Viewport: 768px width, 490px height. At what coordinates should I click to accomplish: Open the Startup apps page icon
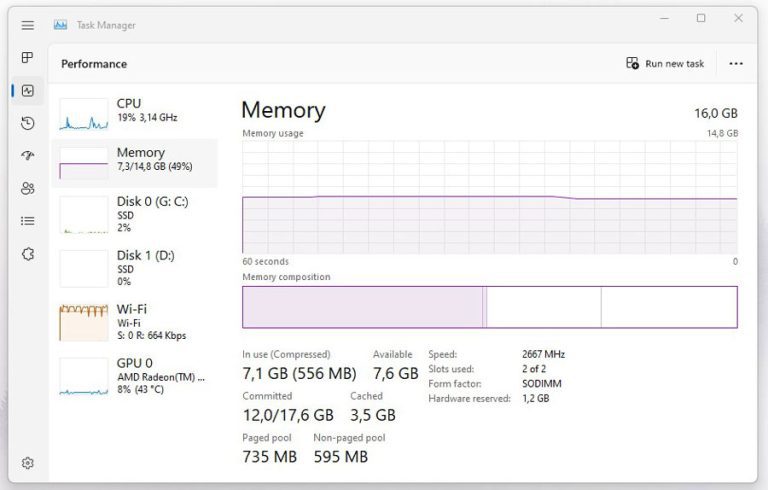pyautogui.click(x=28, y=156)
